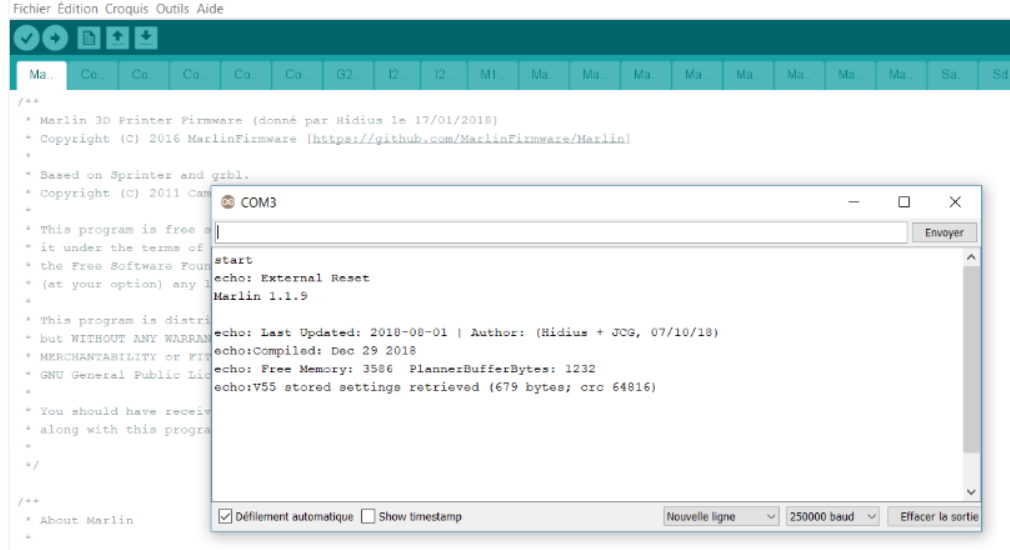1010x550 pixels.
Task: Open the Nouvelle ligne line-ending dropdown
Action: (x=721, y=517)
